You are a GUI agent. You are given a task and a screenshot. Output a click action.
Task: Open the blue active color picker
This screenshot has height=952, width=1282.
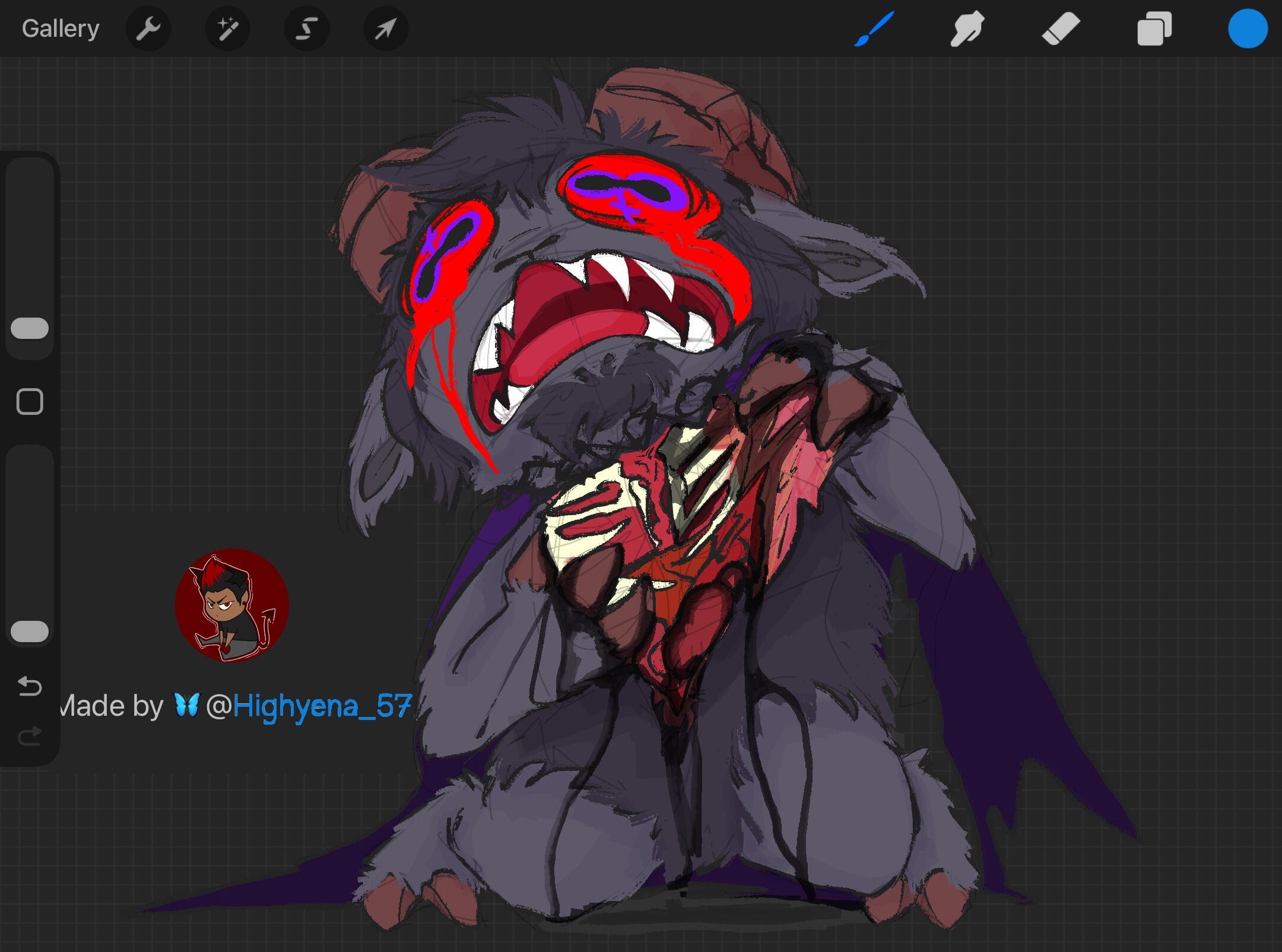[x=1248, y=28]
